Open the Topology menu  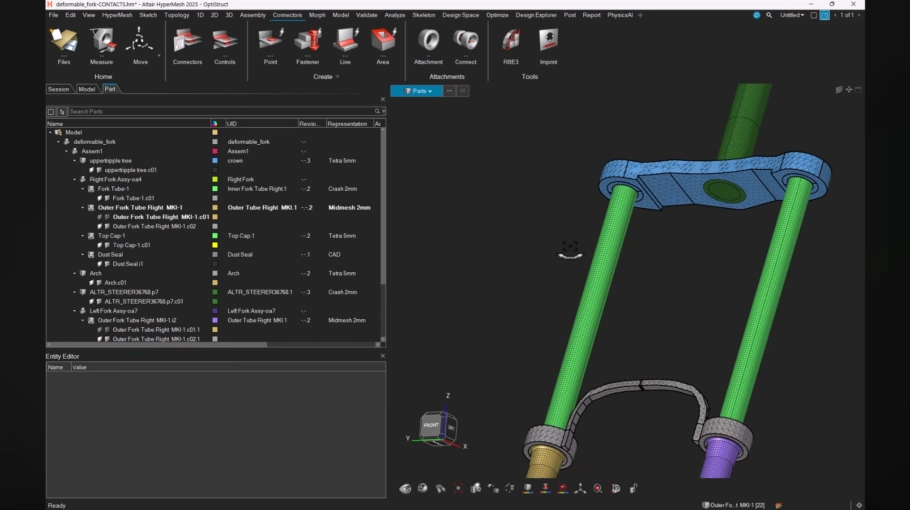pos(176,15)
